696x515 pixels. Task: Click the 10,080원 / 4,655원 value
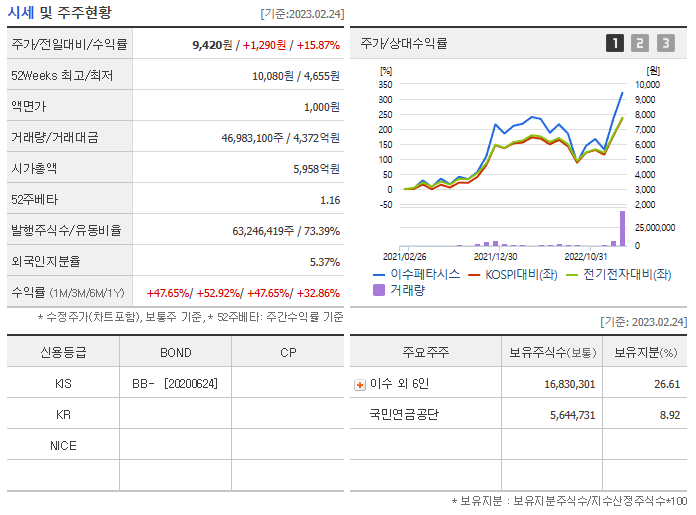point(296,76)
